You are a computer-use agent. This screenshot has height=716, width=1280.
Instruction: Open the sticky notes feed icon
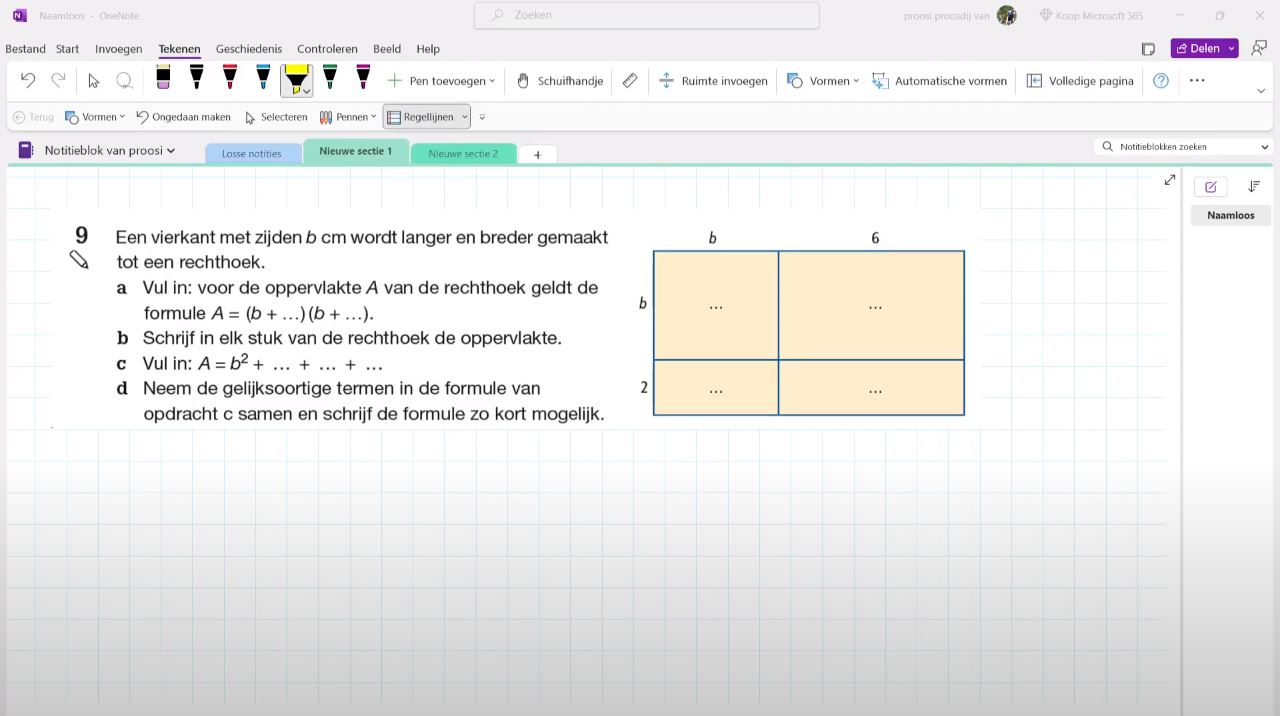click(1148, 48)
